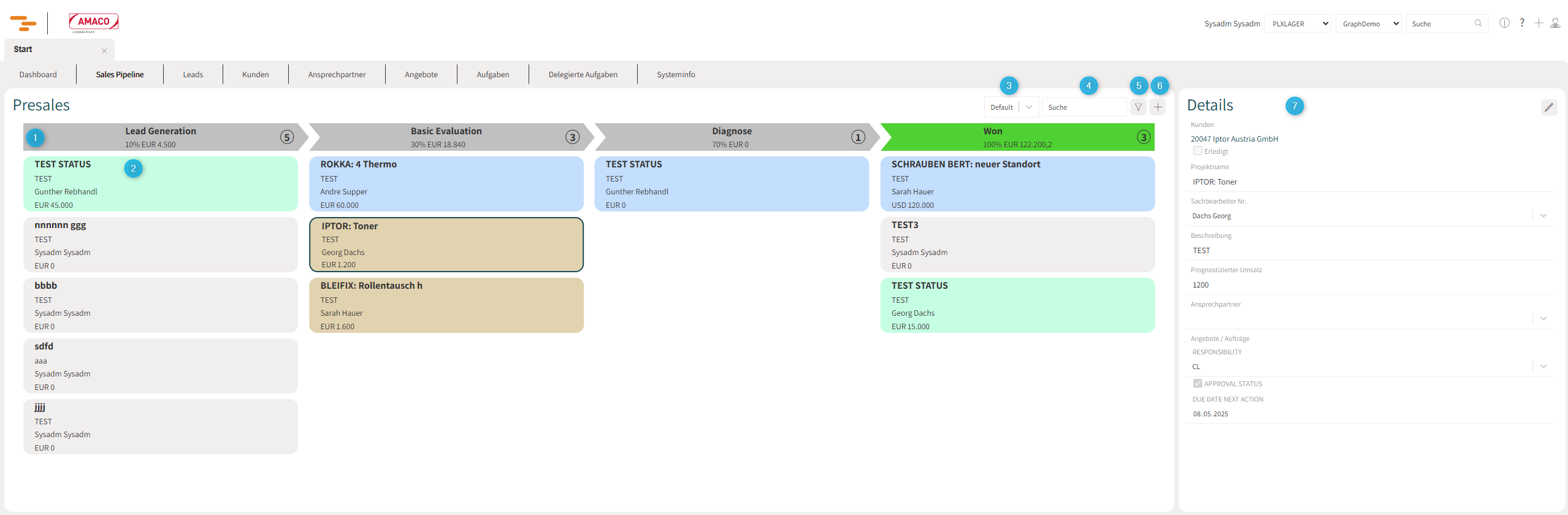The image size is (1568, 515).
Task: Click the plus icon beside the pipeline filter
Action: (x=1158, y=107)
